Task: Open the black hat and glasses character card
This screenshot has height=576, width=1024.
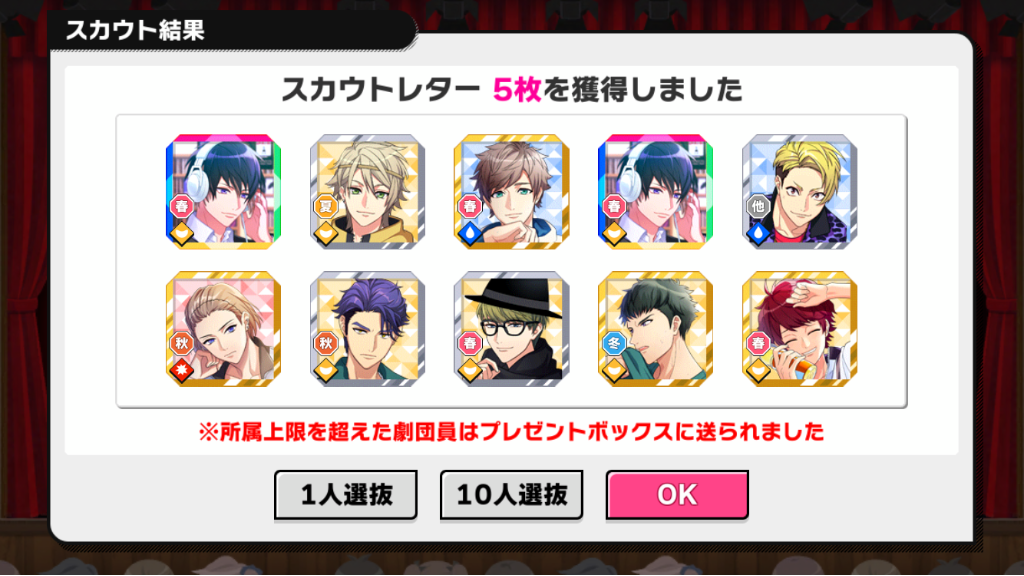Action: (511, 328)
